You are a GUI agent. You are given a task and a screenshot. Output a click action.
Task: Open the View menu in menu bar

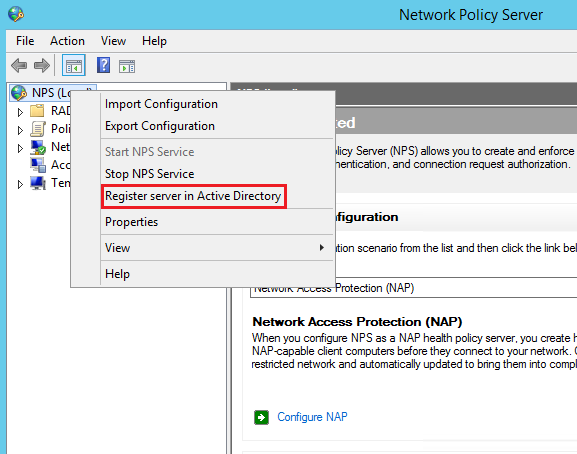coord(113,41)
